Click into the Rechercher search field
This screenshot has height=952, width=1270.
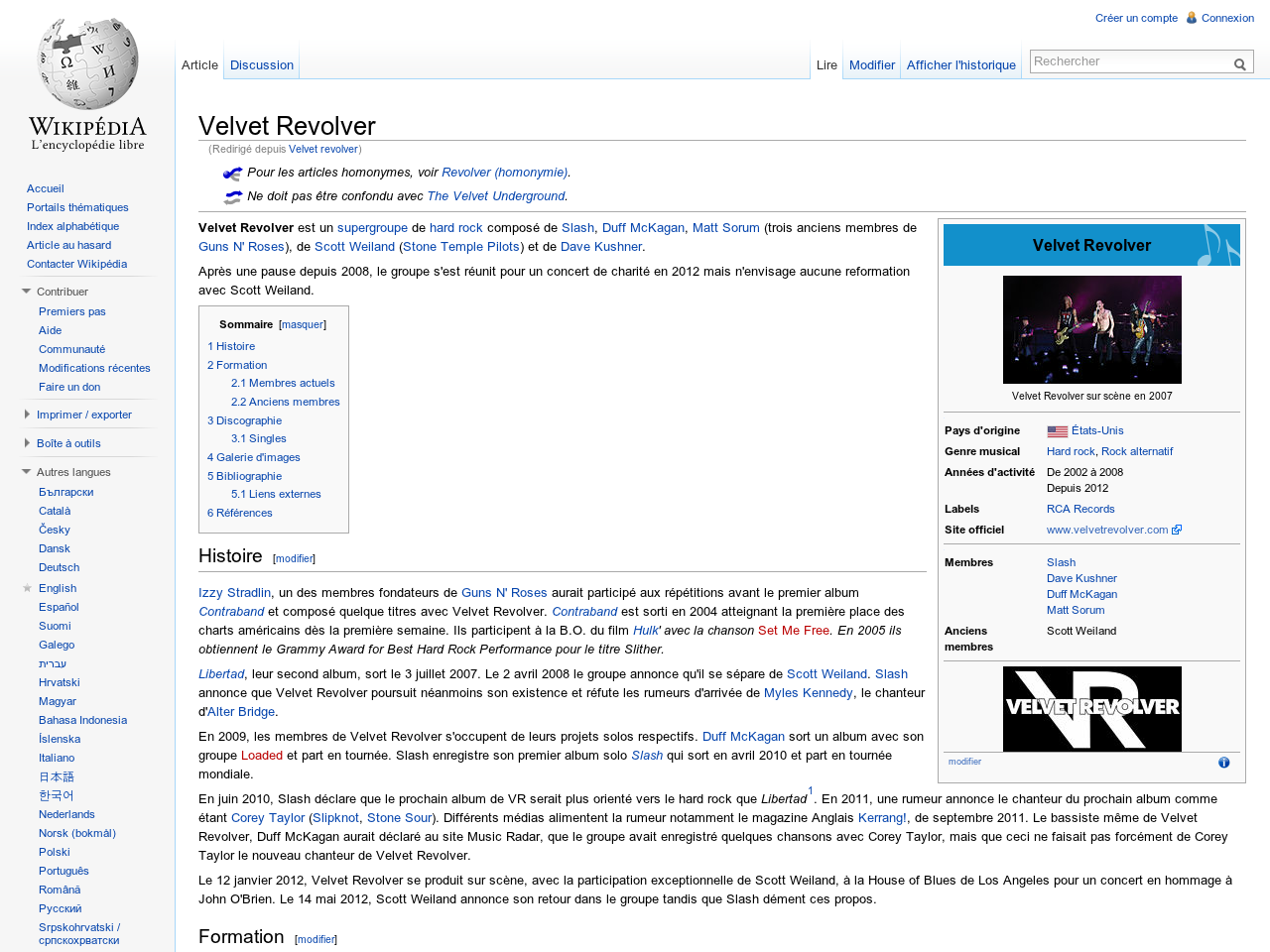point(1129,61)
